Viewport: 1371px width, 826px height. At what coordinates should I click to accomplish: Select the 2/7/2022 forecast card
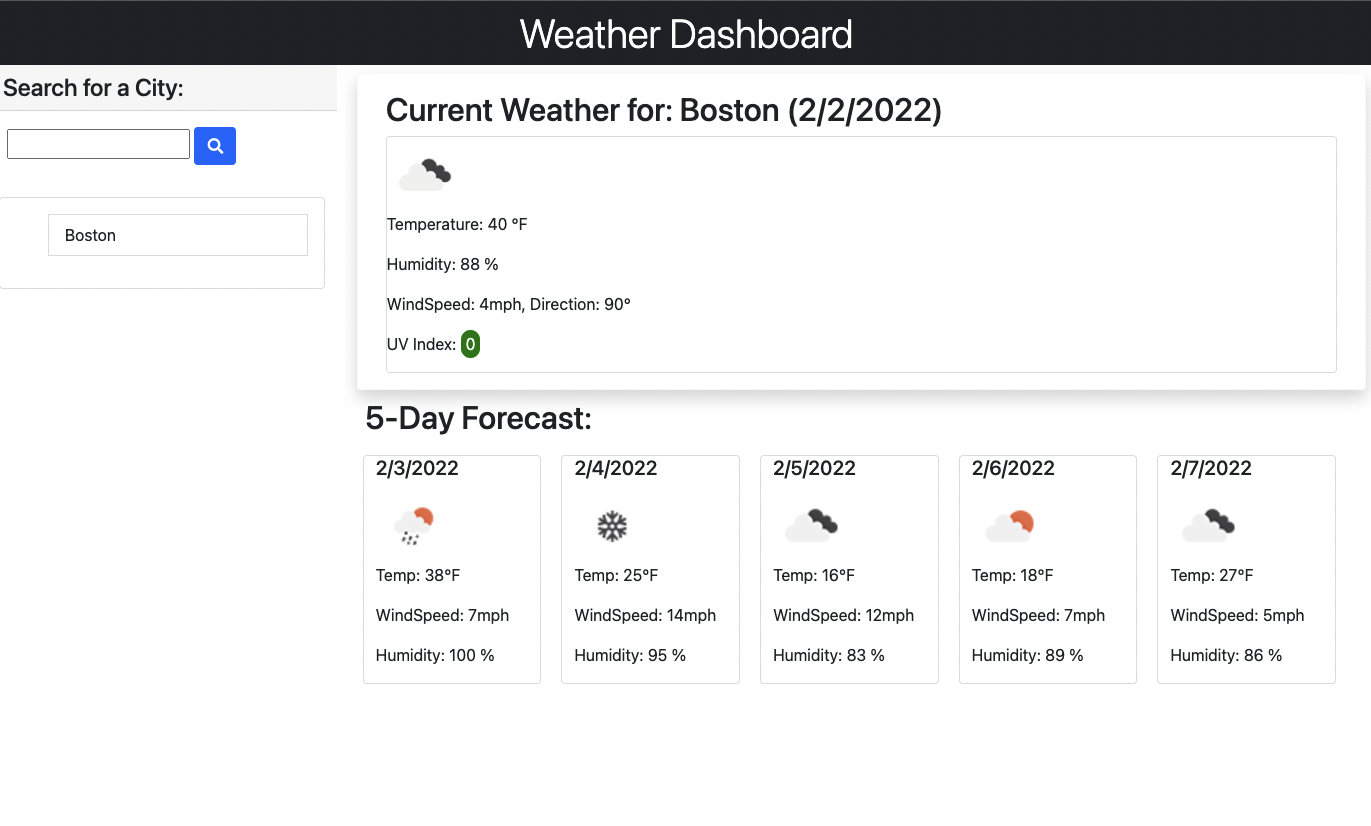coord(1246,568)
